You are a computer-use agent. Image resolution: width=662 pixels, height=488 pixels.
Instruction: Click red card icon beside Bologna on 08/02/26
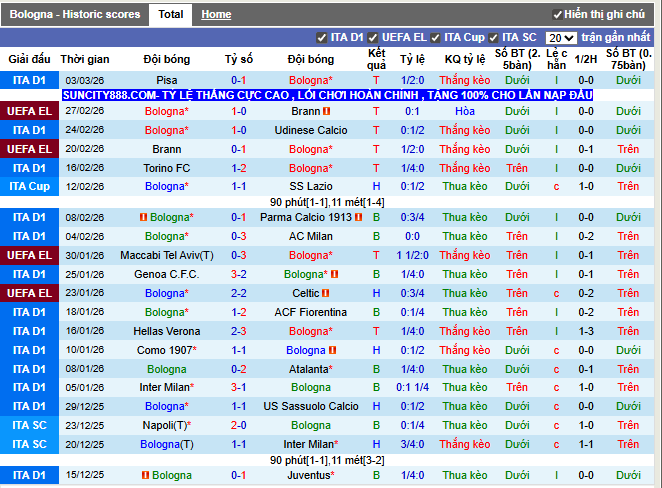click(x=143, y=217)
